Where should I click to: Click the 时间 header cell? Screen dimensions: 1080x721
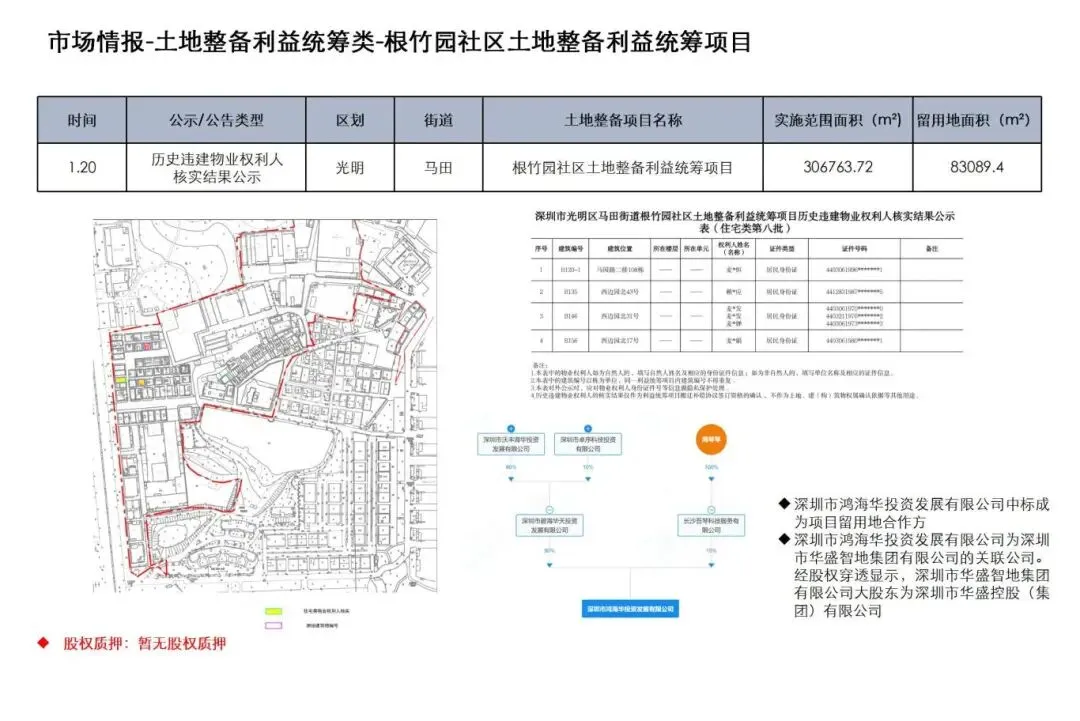(82, 120)
